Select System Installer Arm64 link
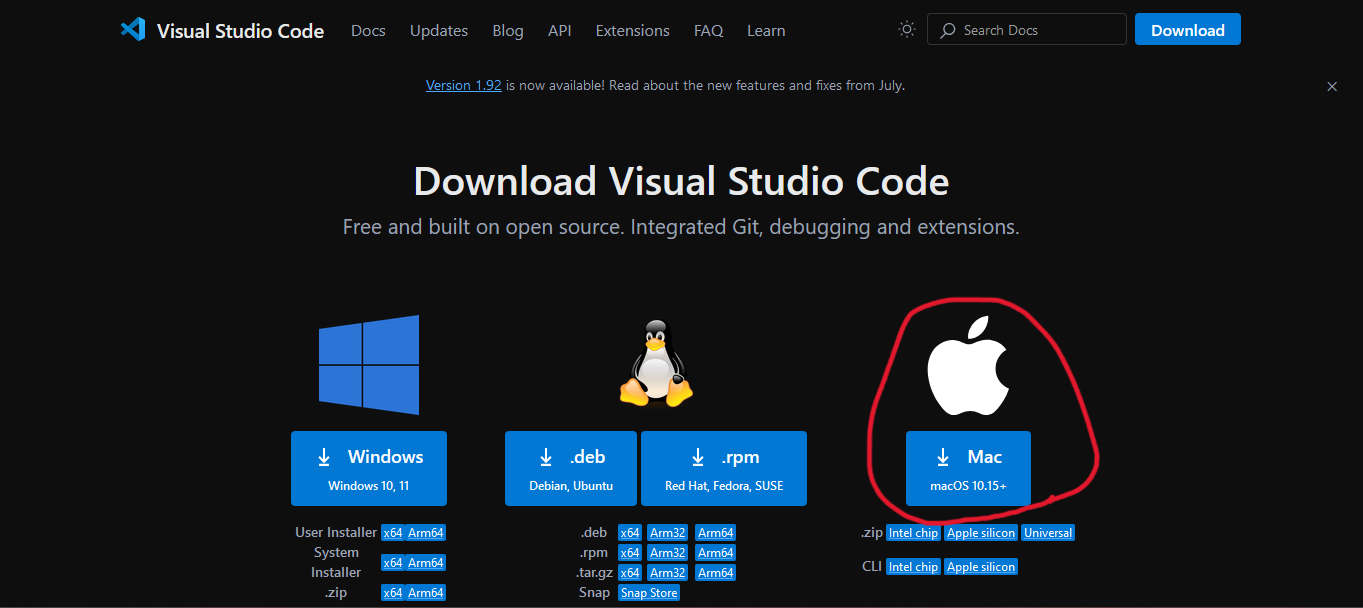The height and width of the screenshot is (608, 1363). point(426,563)
